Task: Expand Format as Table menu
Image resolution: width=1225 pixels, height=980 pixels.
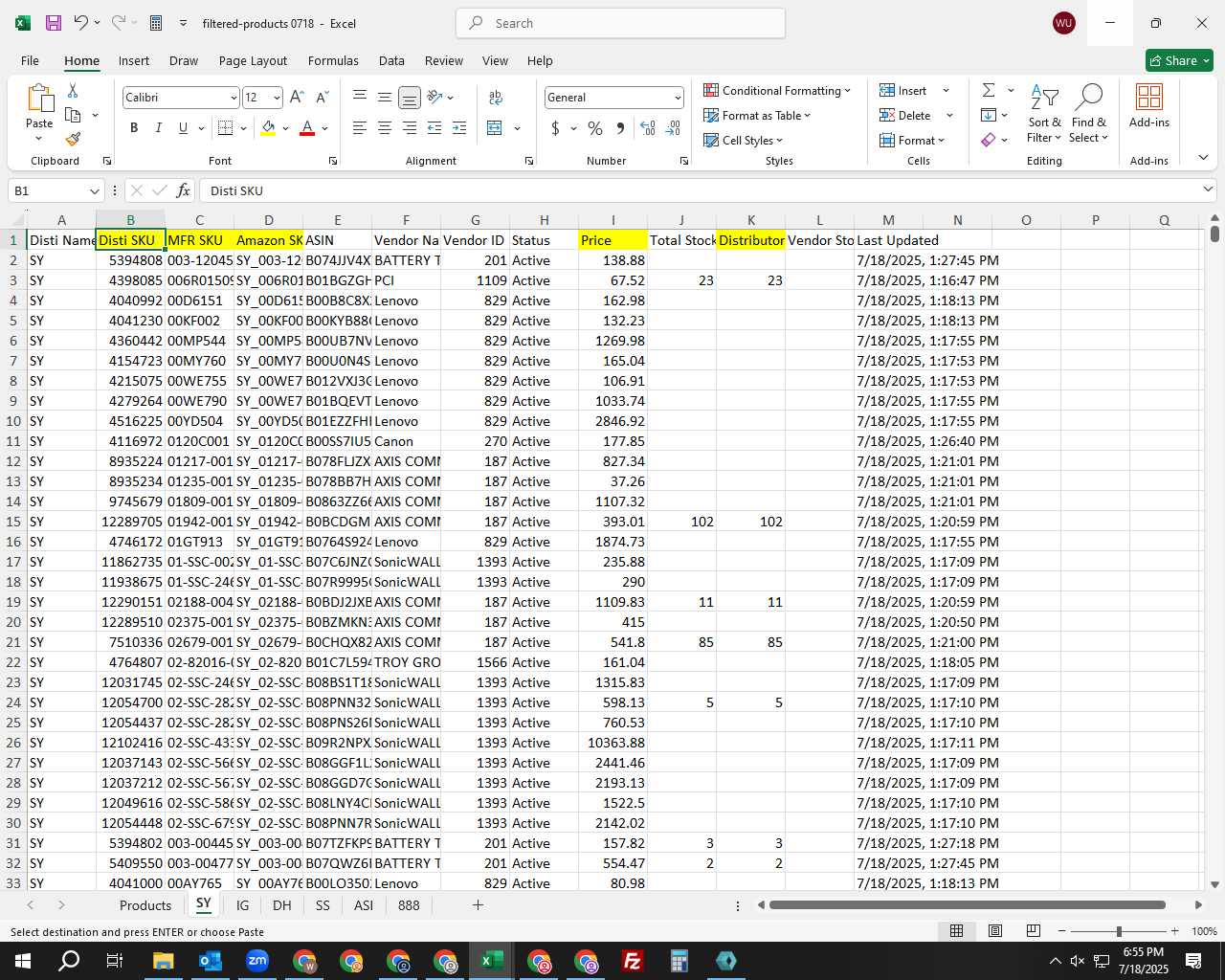Action: tap(756, 115)
